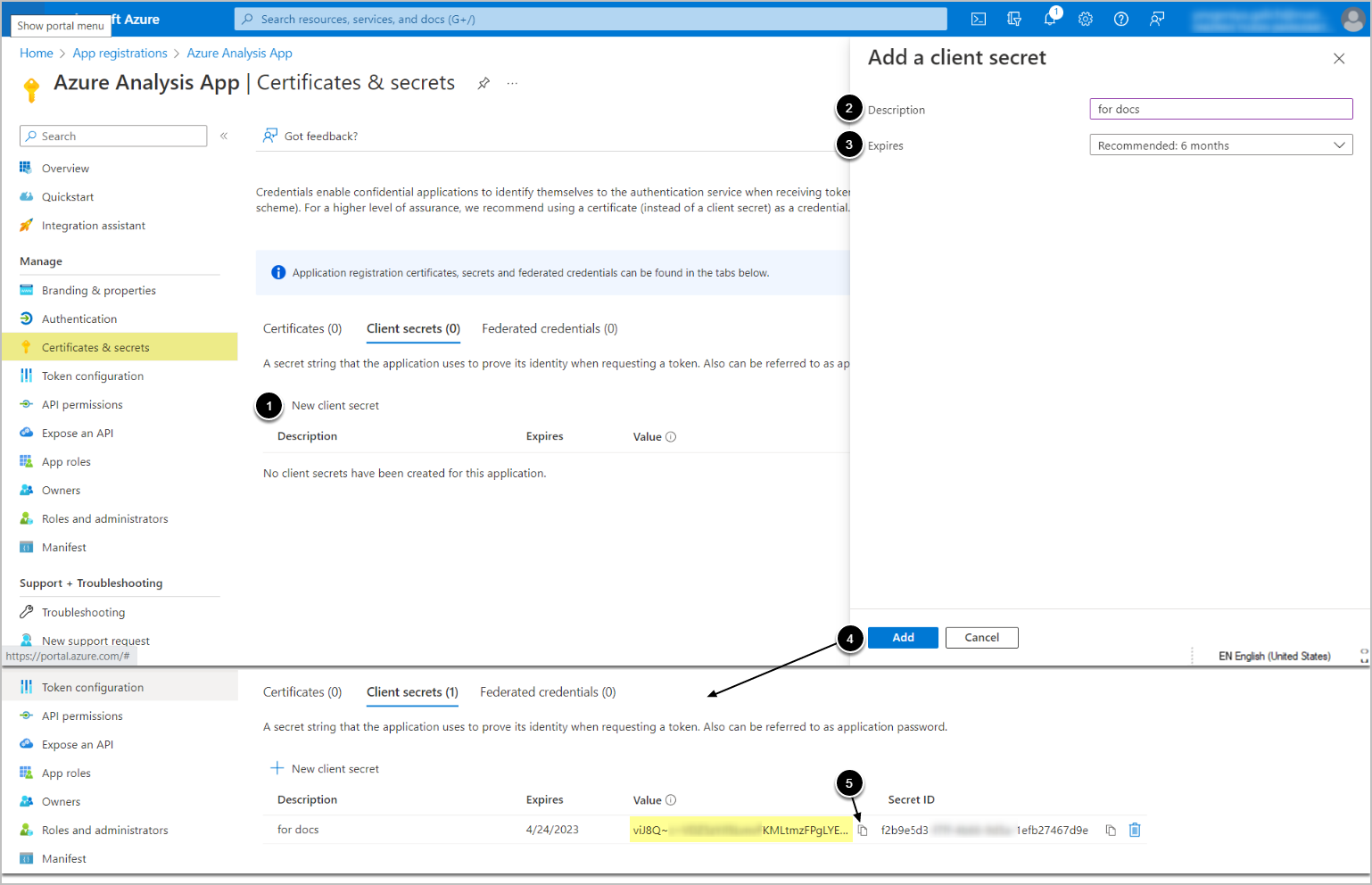Click the Cancel button
The width and height of the screenshot is (1372, 885).
coord(981,638)
